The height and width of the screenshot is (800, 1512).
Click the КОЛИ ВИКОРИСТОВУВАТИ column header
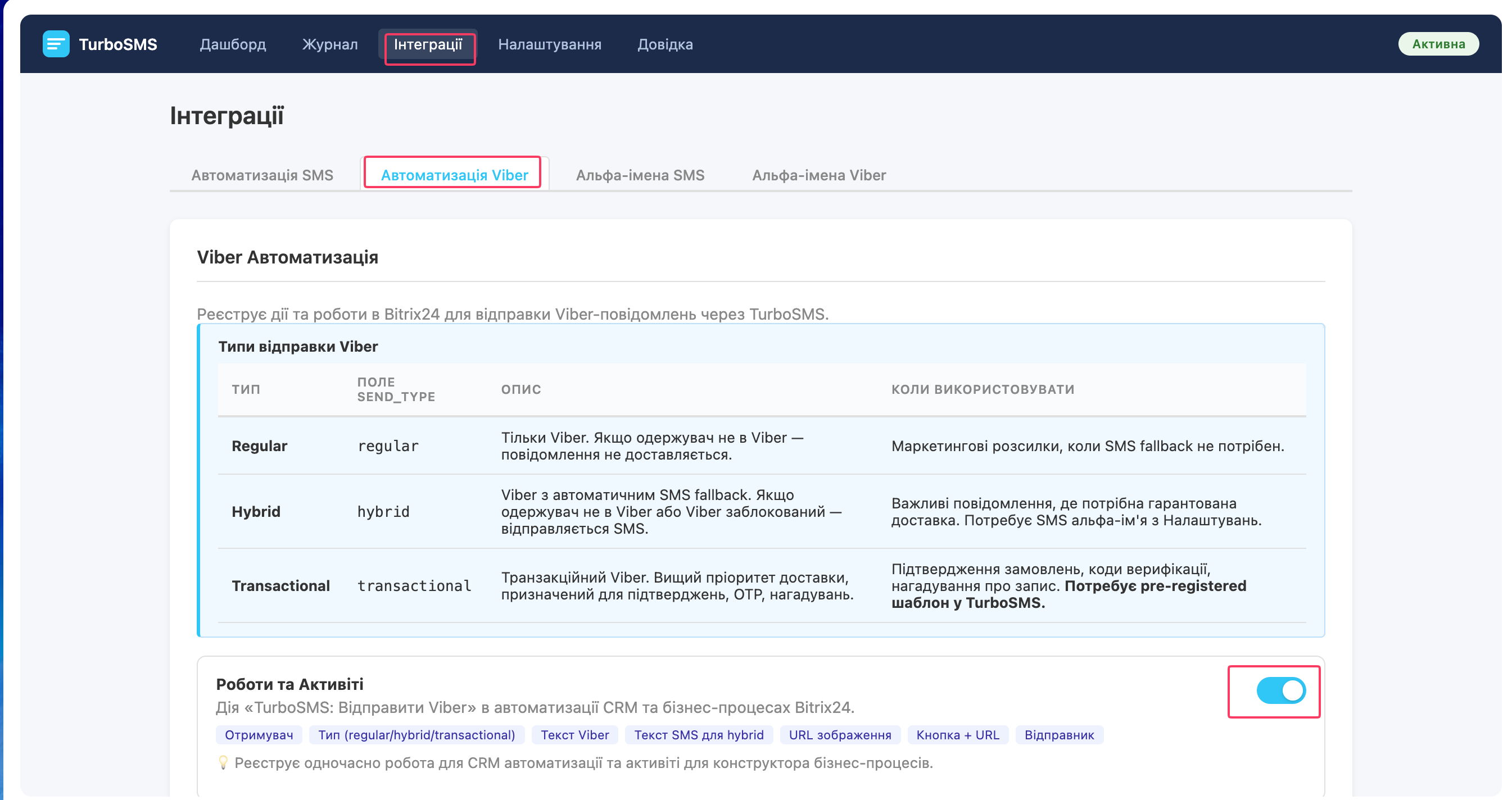coord(983,389)
